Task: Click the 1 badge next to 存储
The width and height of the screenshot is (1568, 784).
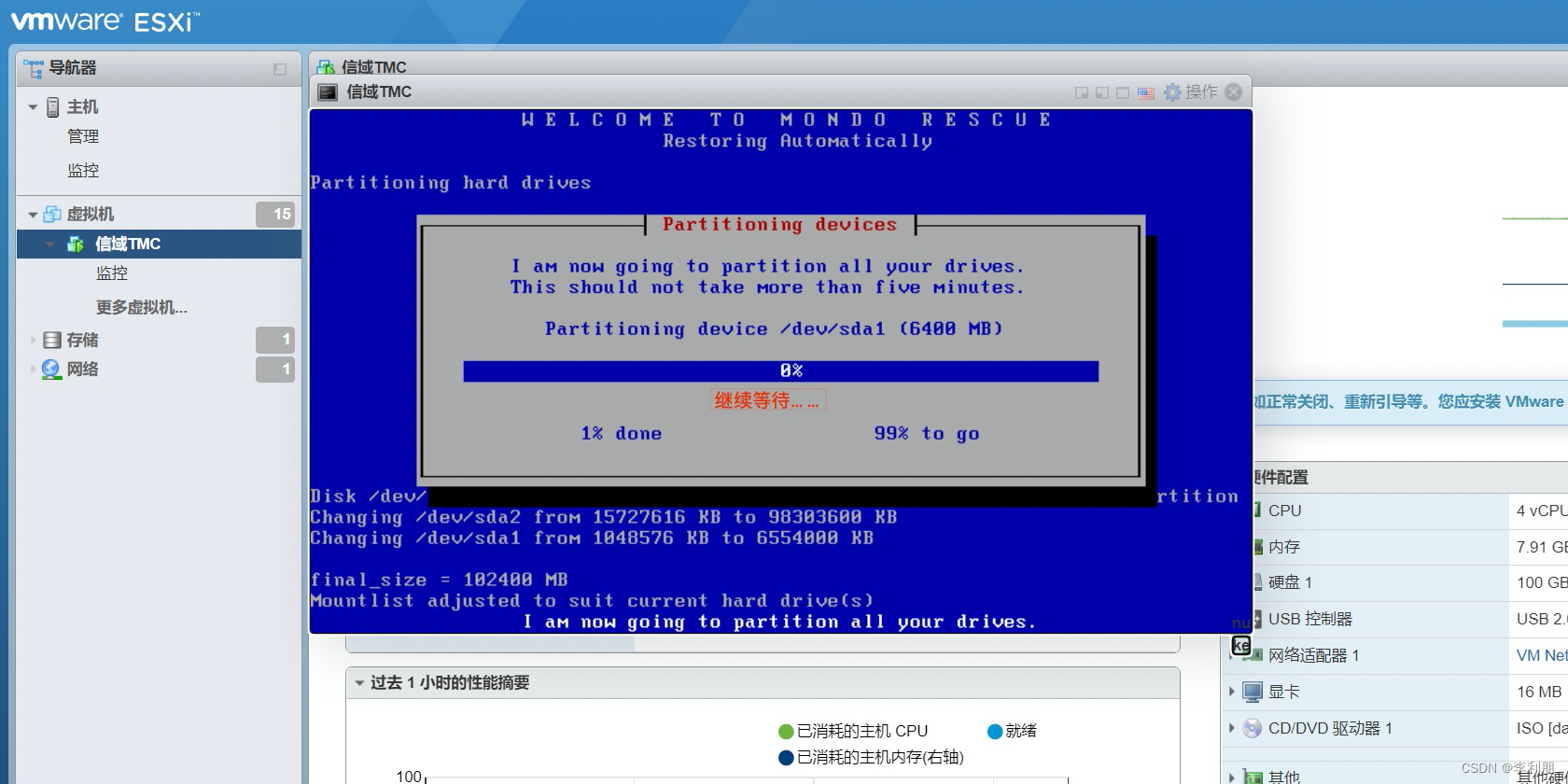Action: coord(275,340)
